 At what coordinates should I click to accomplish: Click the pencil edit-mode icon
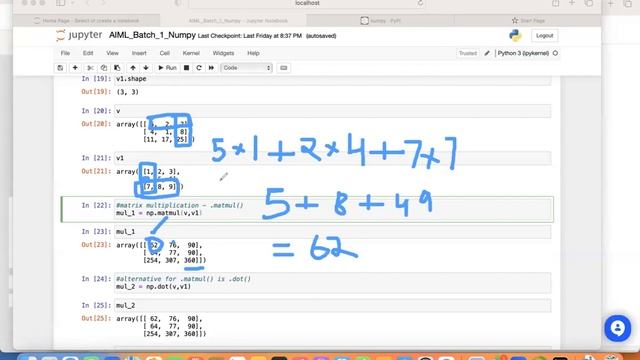(487, 53)
